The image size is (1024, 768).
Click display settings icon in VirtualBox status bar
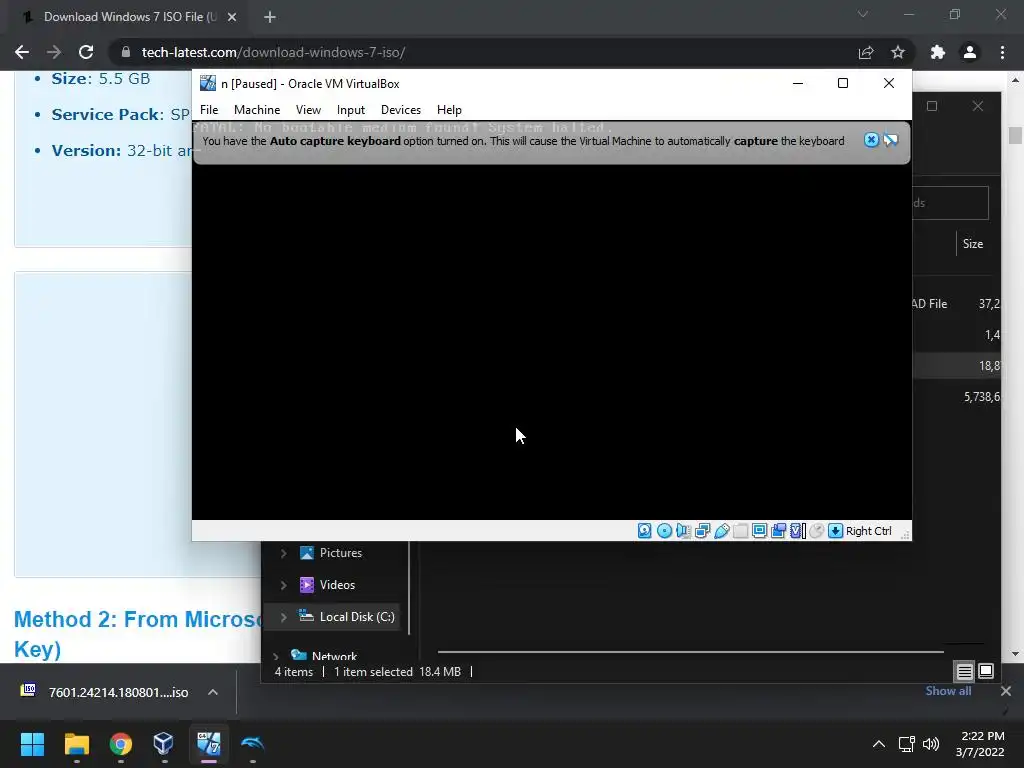(x=760, y=531)
